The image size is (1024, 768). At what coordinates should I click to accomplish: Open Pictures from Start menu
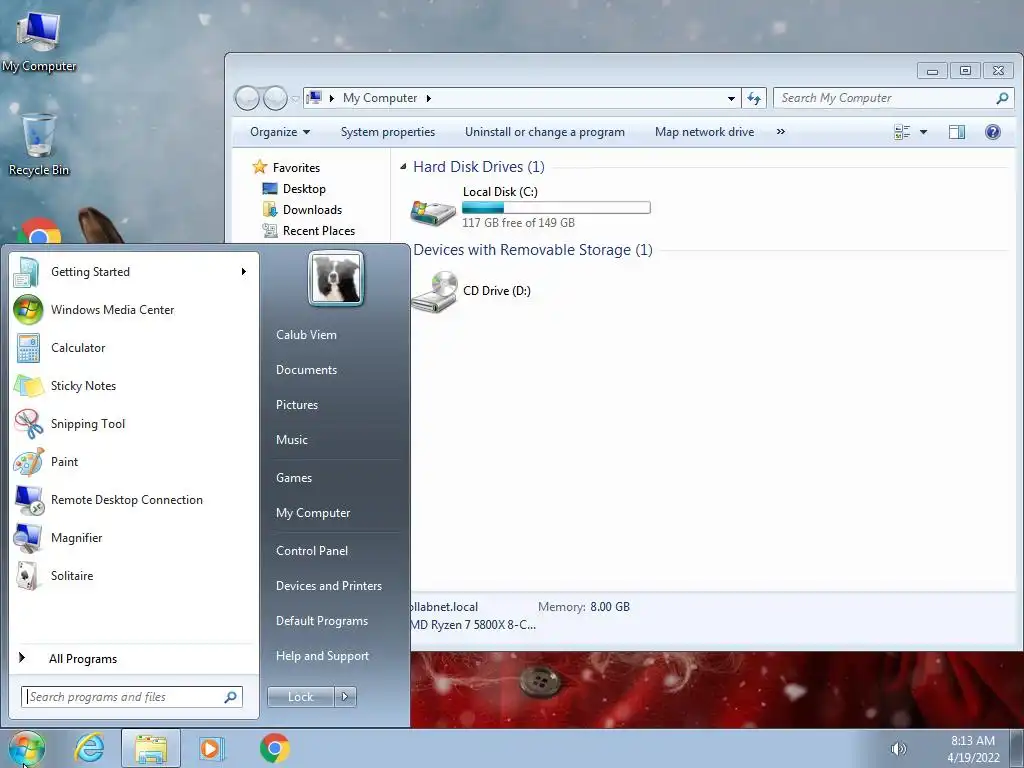296,405
